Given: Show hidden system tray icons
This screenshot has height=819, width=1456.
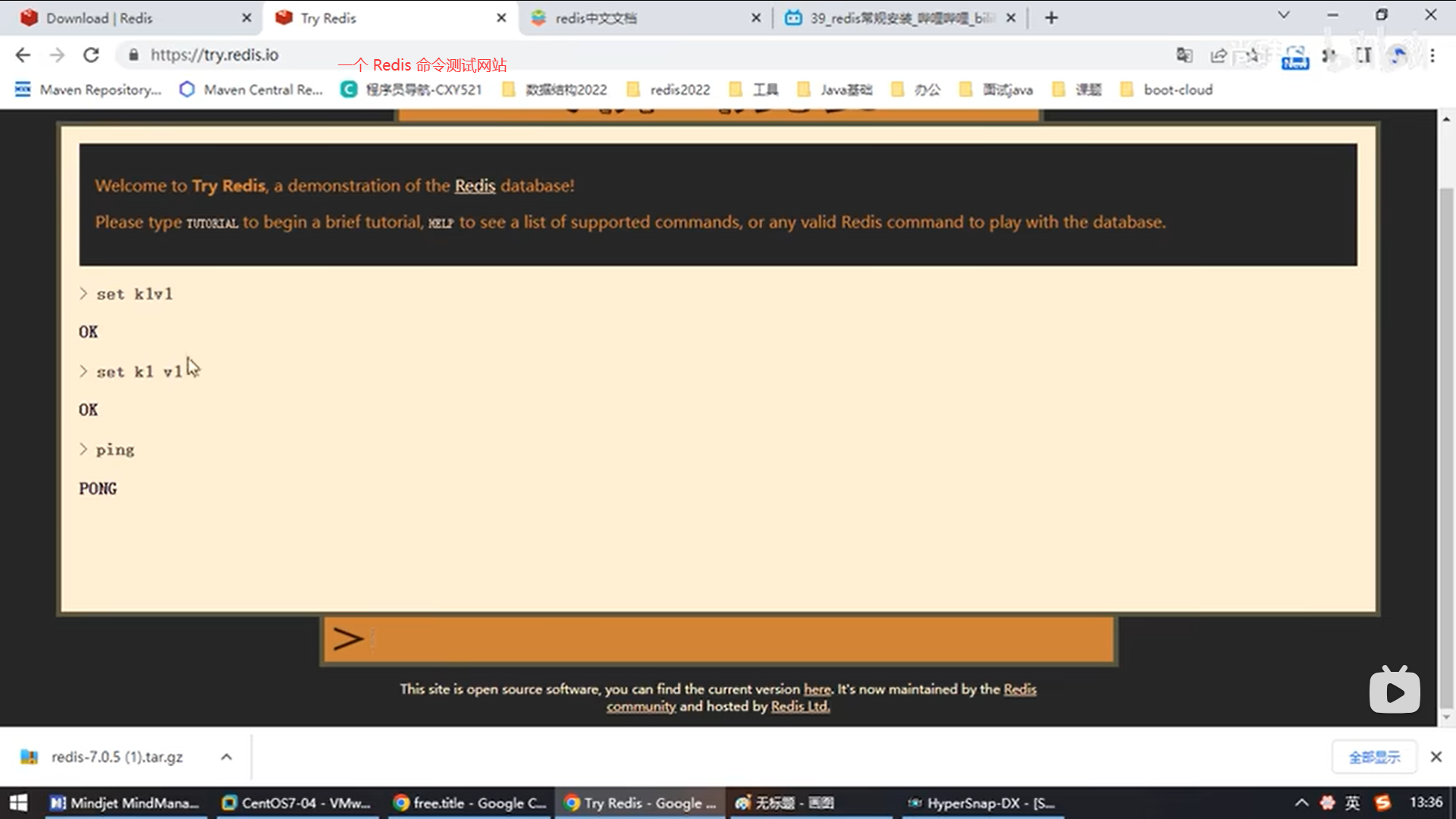Looking at the screenshot, I should coord(1301,802).
